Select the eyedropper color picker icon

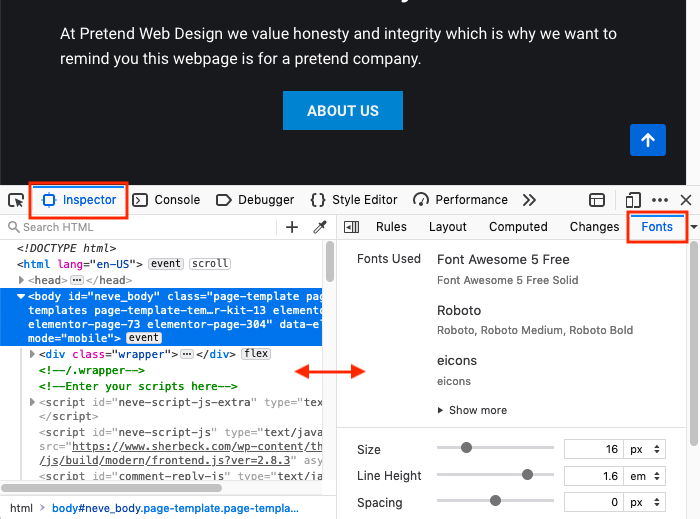click(320, 227)
